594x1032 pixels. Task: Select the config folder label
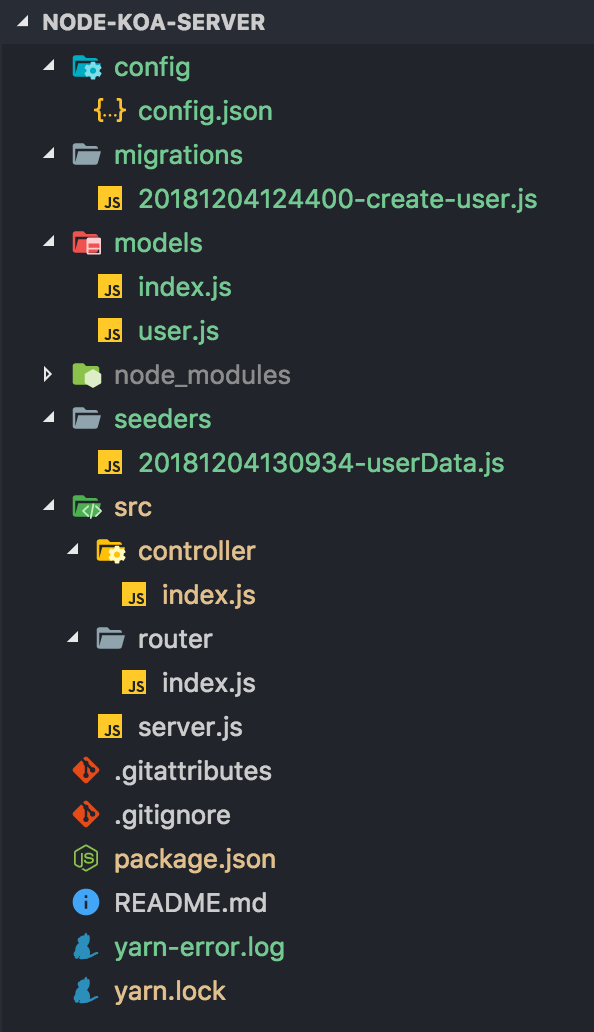[152, 67]
